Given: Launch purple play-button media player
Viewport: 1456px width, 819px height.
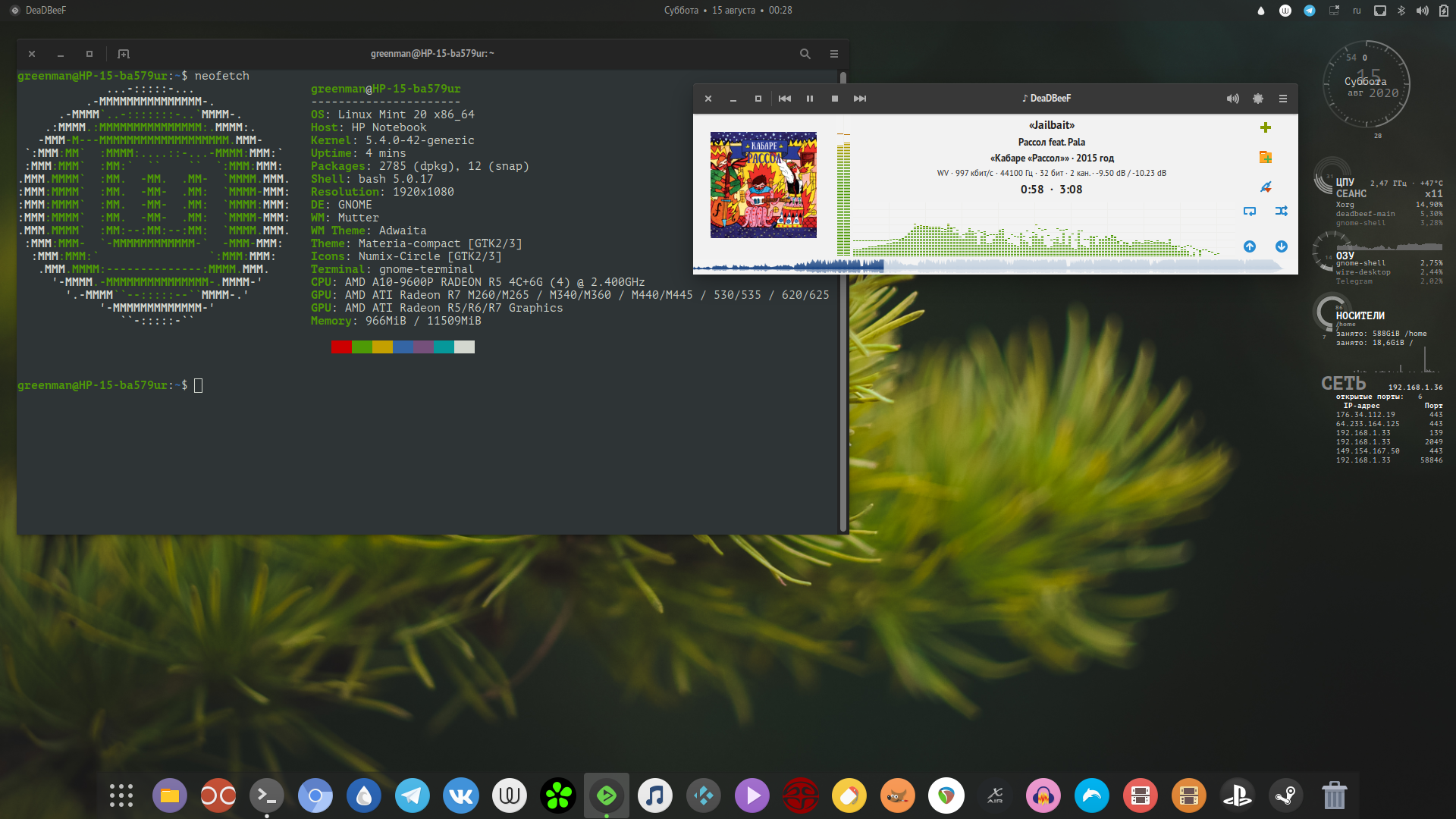Looking at the screenshot, I should [752, 795].
